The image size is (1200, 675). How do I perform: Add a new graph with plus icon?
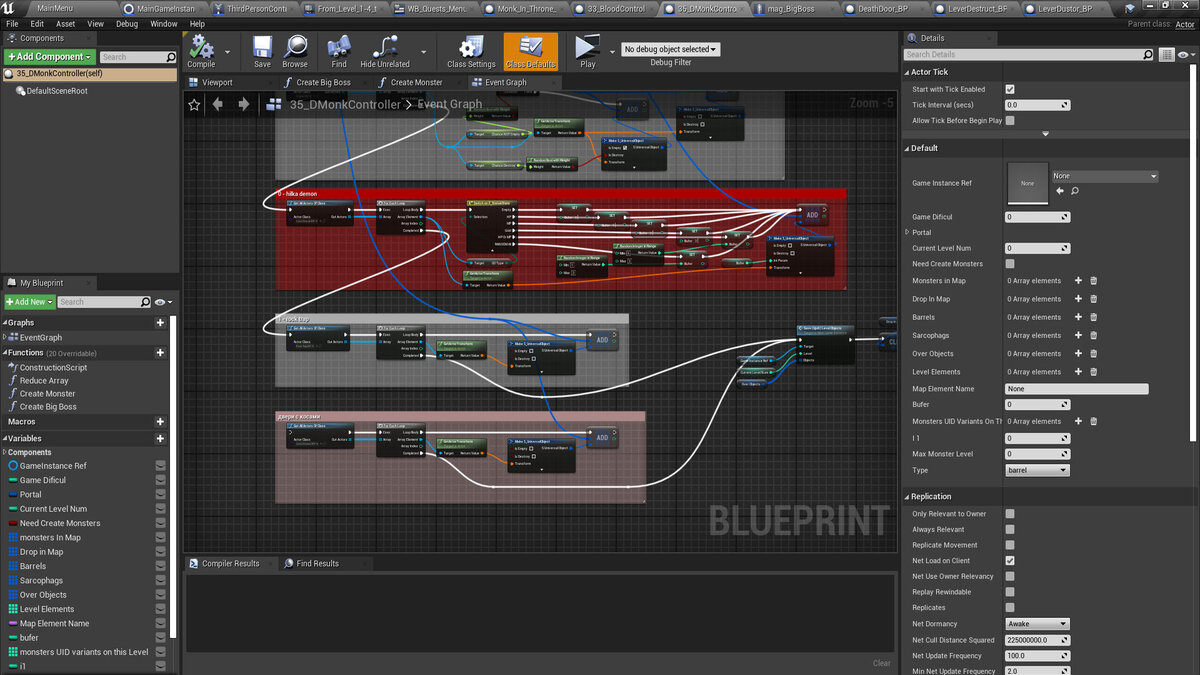coord(160,323)
